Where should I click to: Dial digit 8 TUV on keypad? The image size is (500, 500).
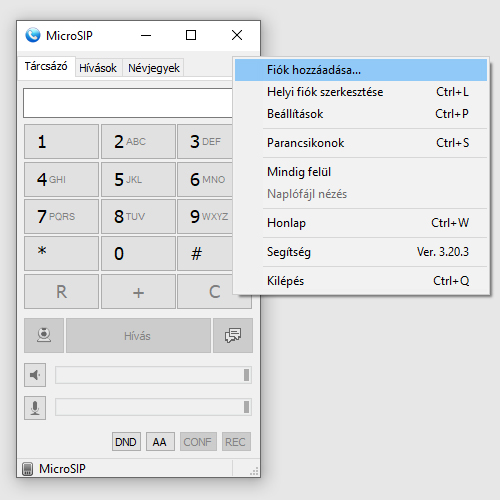click(138, 216)
